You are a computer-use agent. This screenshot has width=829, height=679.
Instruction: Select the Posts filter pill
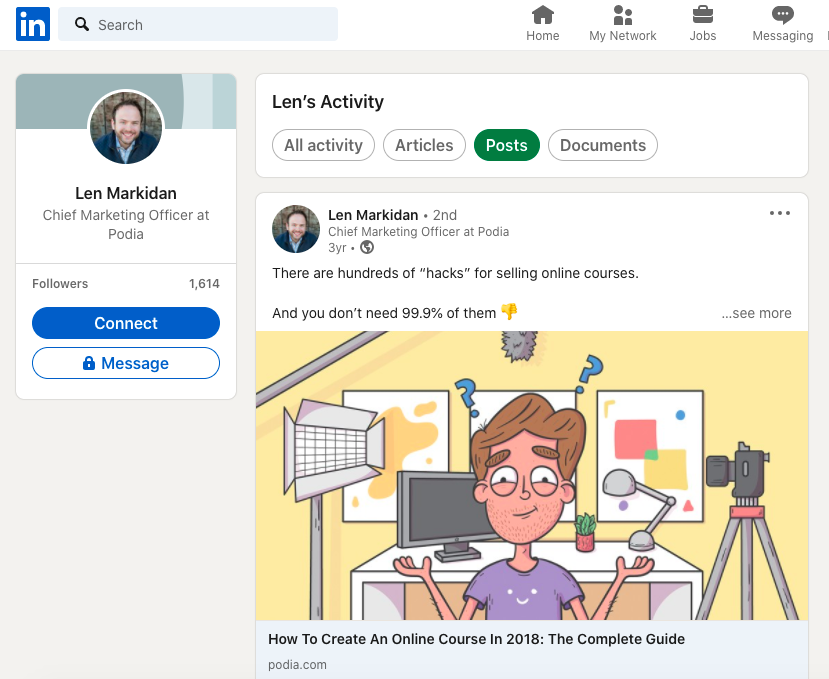pyautogui.click(x=506, y=145)
